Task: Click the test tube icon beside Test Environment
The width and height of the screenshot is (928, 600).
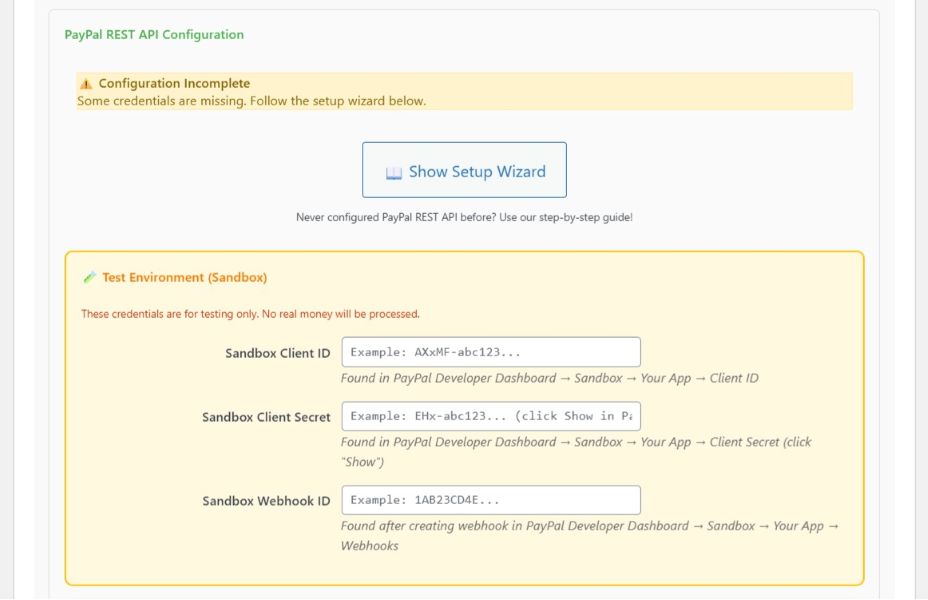Action: tap(89, 277)
